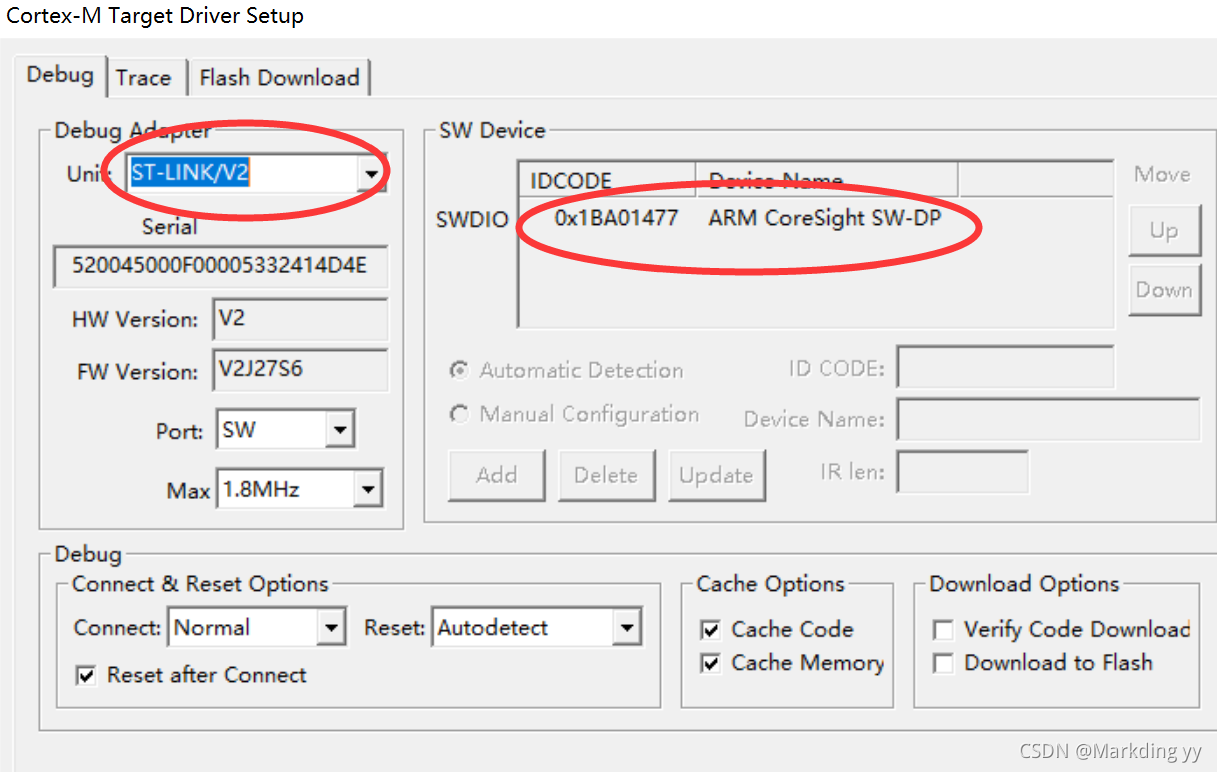Click the HW Version V2 field
Screen dimensions: 1217x772
coord(300,319)
